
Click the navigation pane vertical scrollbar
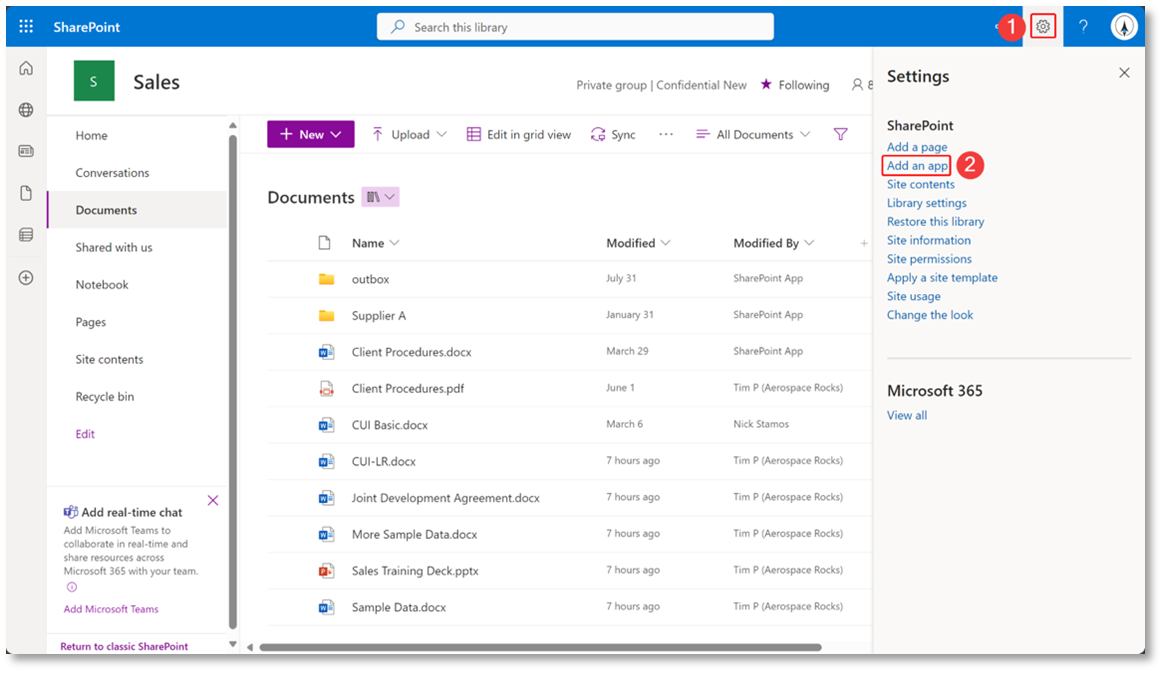click(232, 382)
